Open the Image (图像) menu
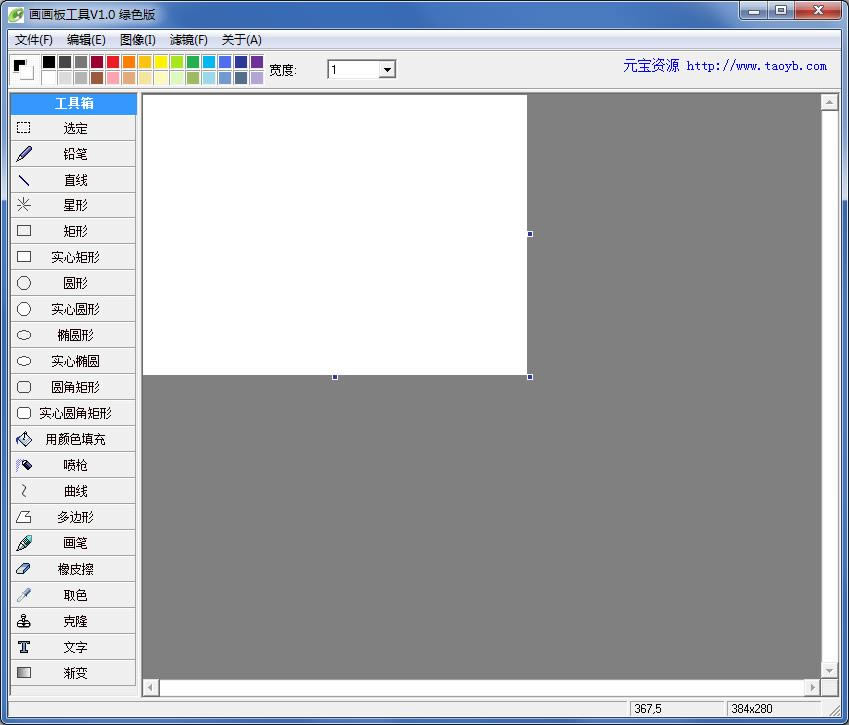 click(137, 40)
